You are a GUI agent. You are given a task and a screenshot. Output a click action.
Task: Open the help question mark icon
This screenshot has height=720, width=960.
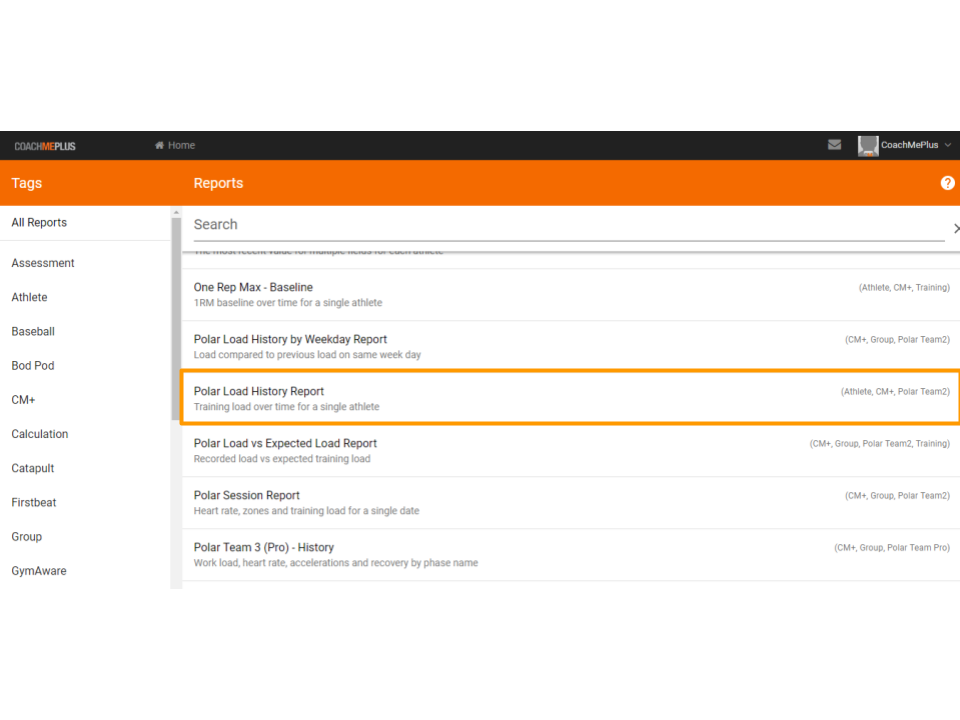947,183
